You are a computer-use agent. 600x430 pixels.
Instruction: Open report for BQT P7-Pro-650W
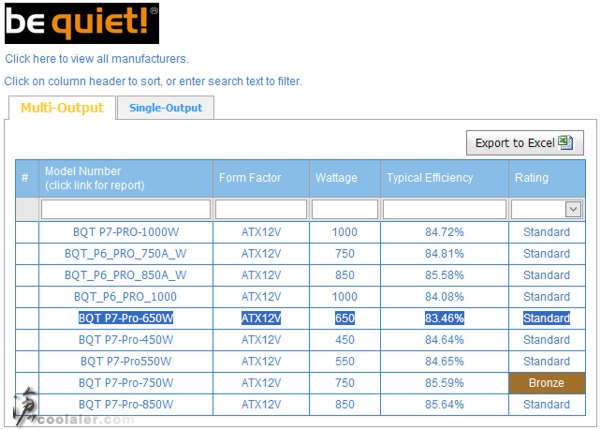(x=126, y=318)
